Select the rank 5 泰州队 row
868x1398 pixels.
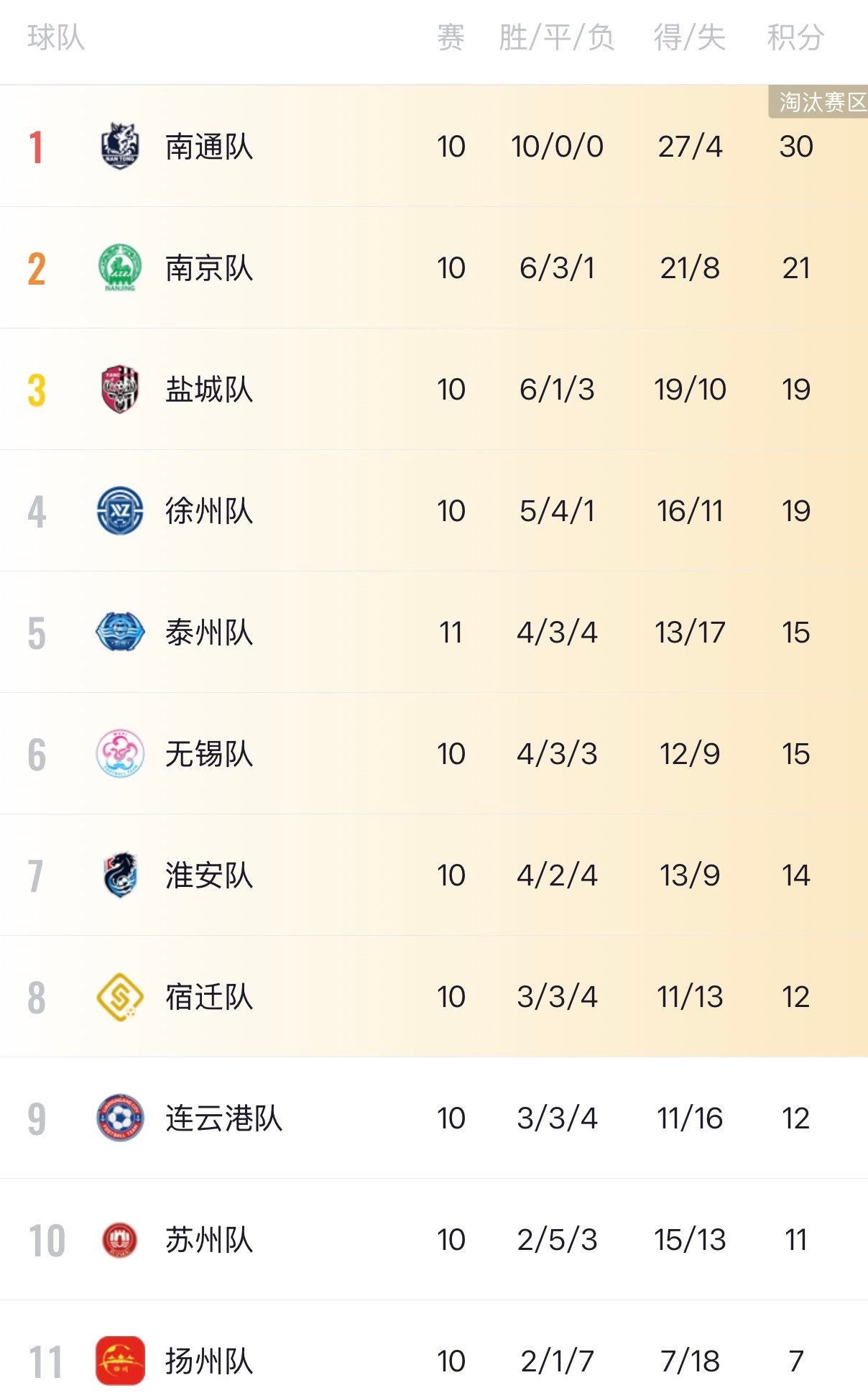[434, 633]
